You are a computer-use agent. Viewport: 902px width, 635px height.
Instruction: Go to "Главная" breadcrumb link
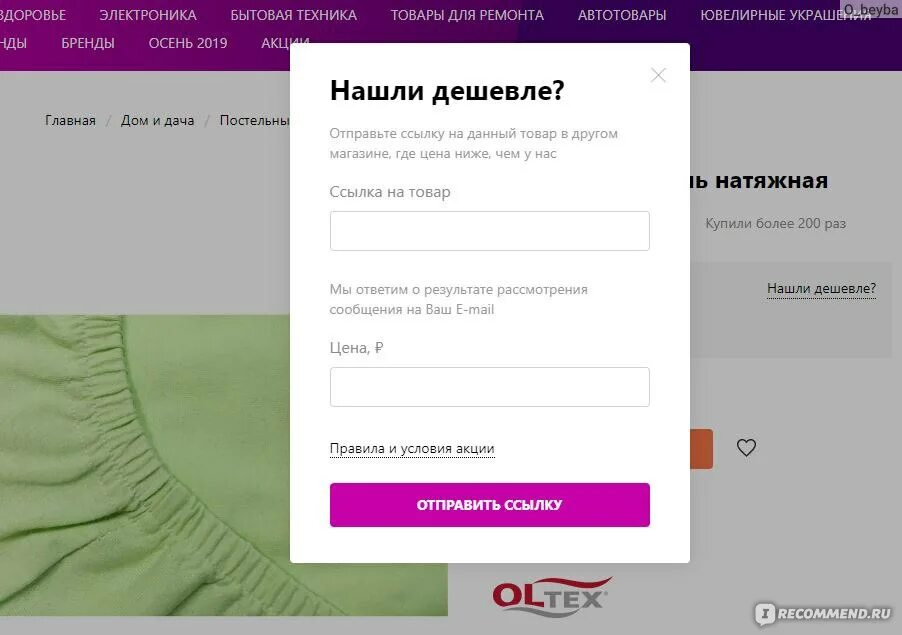pos(70,121)
